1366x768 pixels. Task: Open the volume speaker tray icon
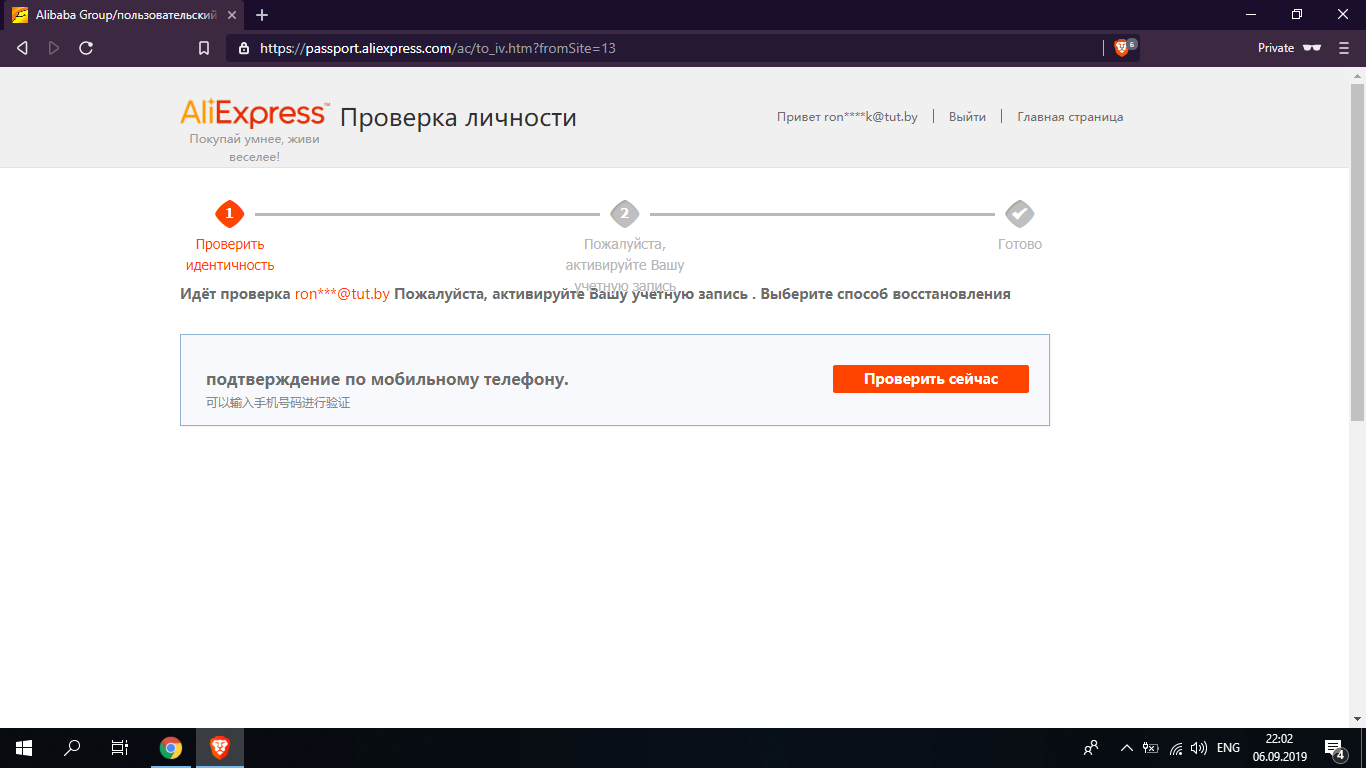1199,748
